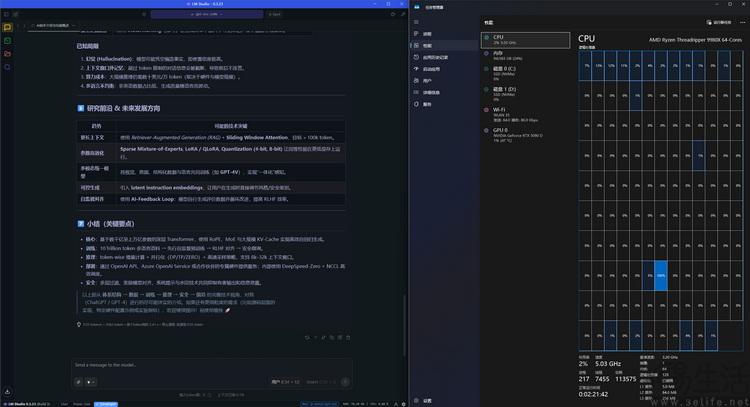This screenshot has height=407, width=750.
Task: Toggle the LM Studio chat list sidebar panel icon
Action: click(6, 14)
